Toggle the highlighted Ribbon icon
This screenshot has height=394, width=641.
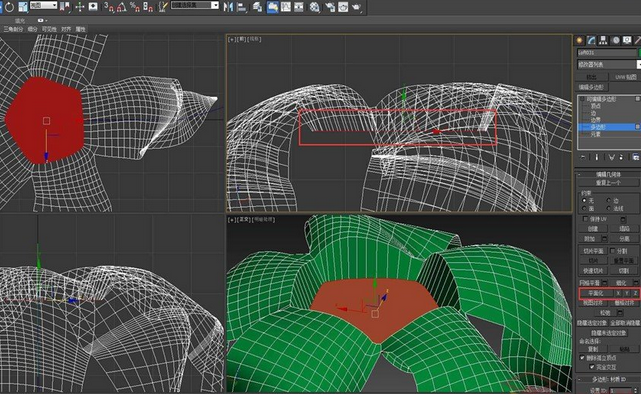(x=273, y=7)
